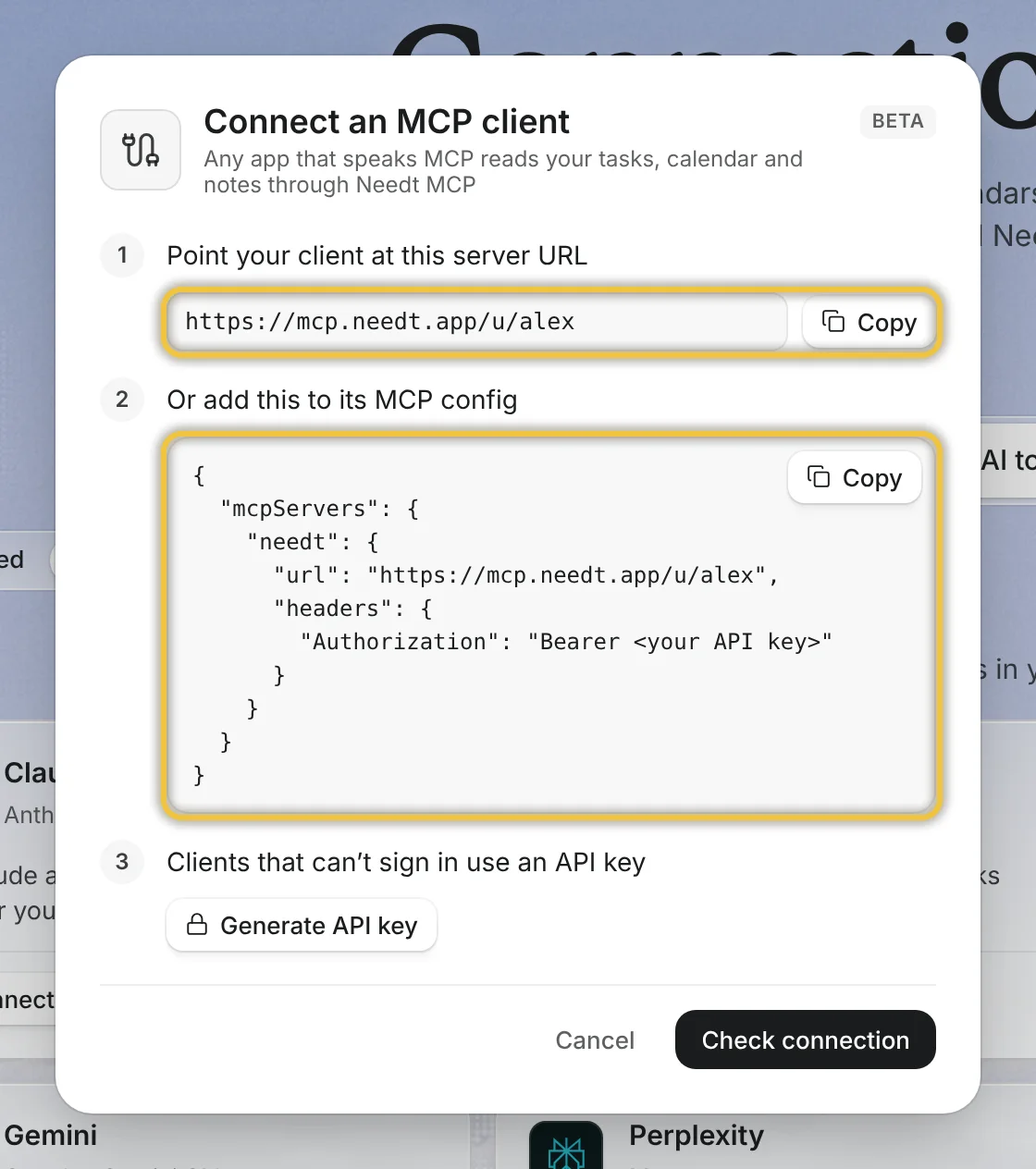Click the dialog subtitle about Needt MCP

503,172
